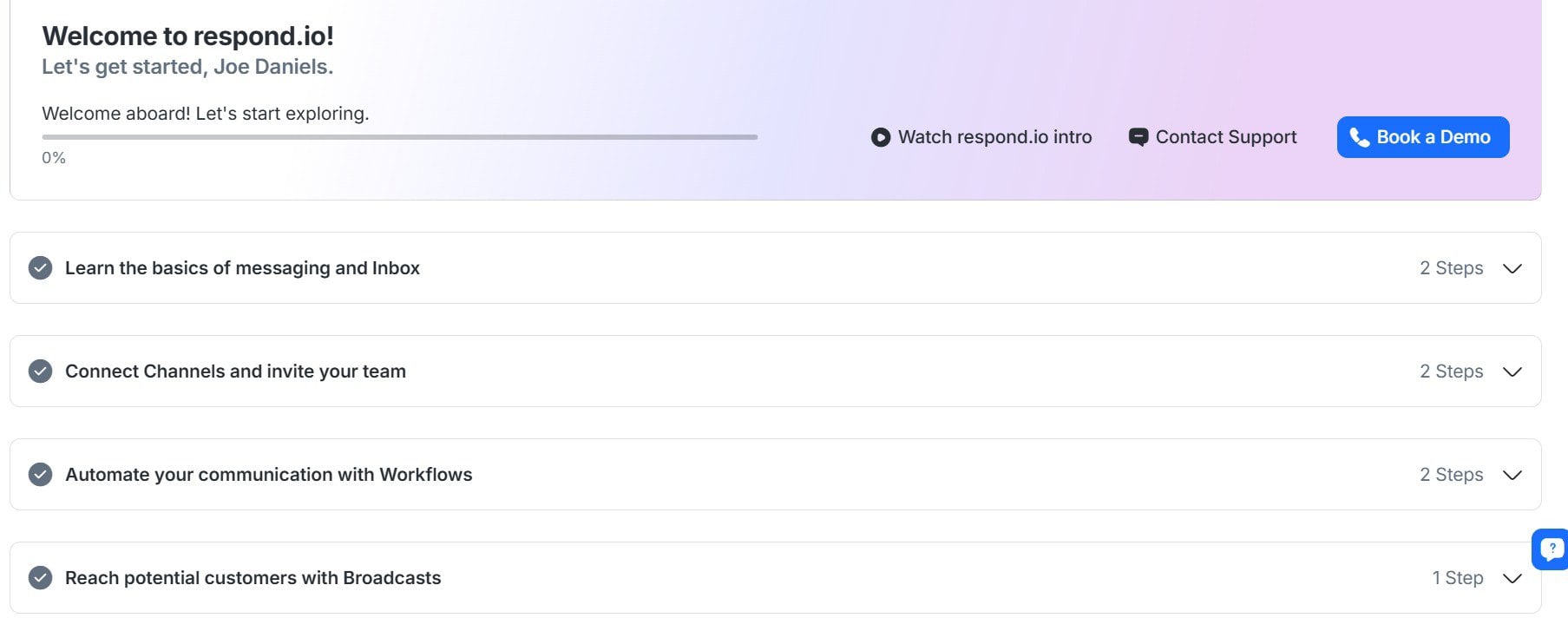Expand the Automate your communication with Workflows section
Viewport: 1568px width, 618px height.
(1512, 475)
